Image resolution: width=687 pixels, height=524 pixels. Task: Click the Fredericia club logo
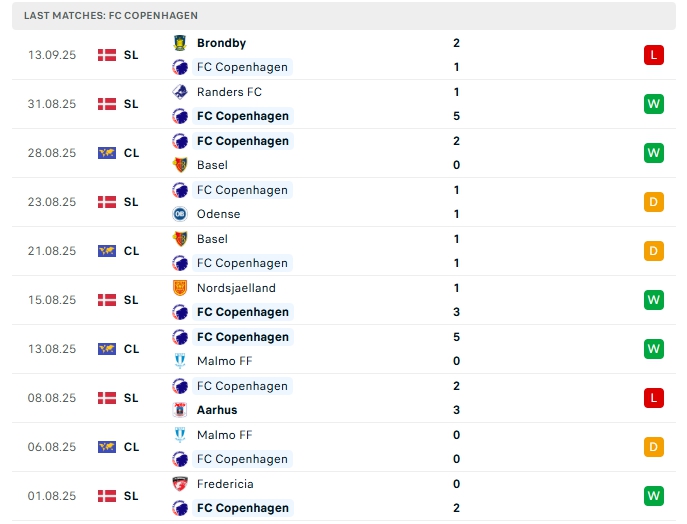(180, 484)
